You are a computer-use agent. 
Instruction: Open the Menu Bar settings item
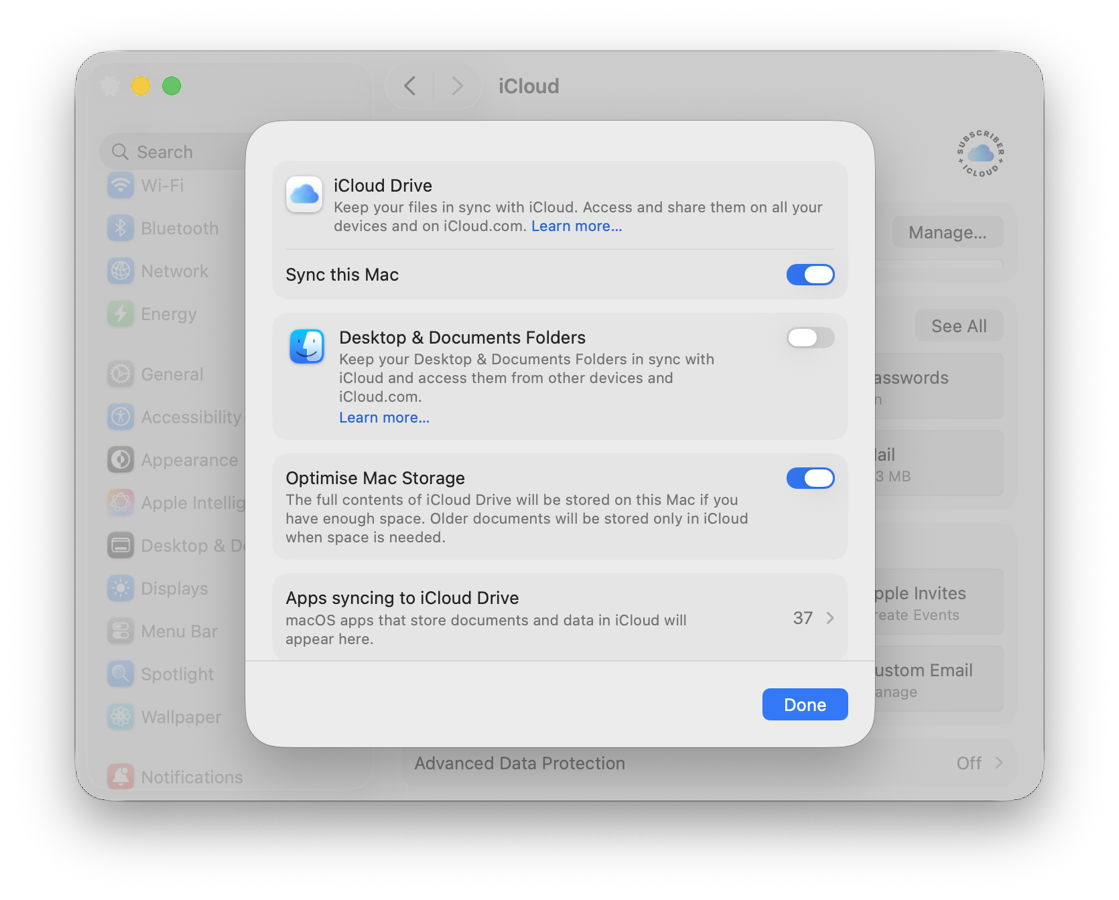click(178, 631)
